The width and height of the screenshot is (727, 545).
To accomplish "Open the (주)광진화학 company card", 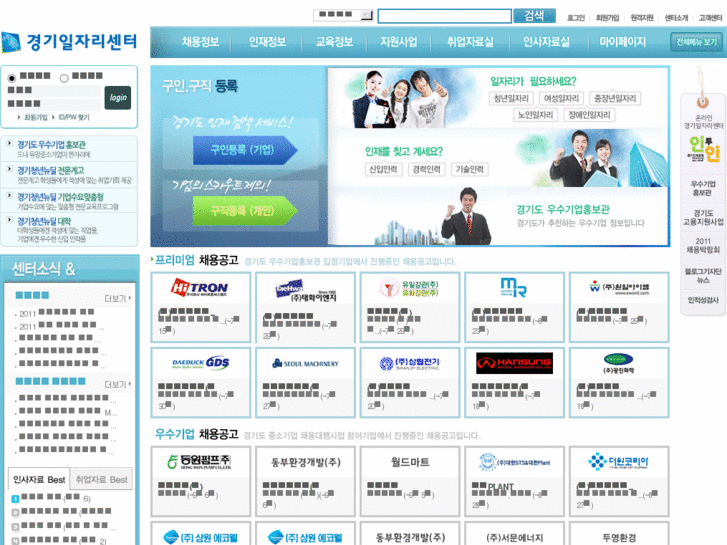I will (x=619, y=383).
